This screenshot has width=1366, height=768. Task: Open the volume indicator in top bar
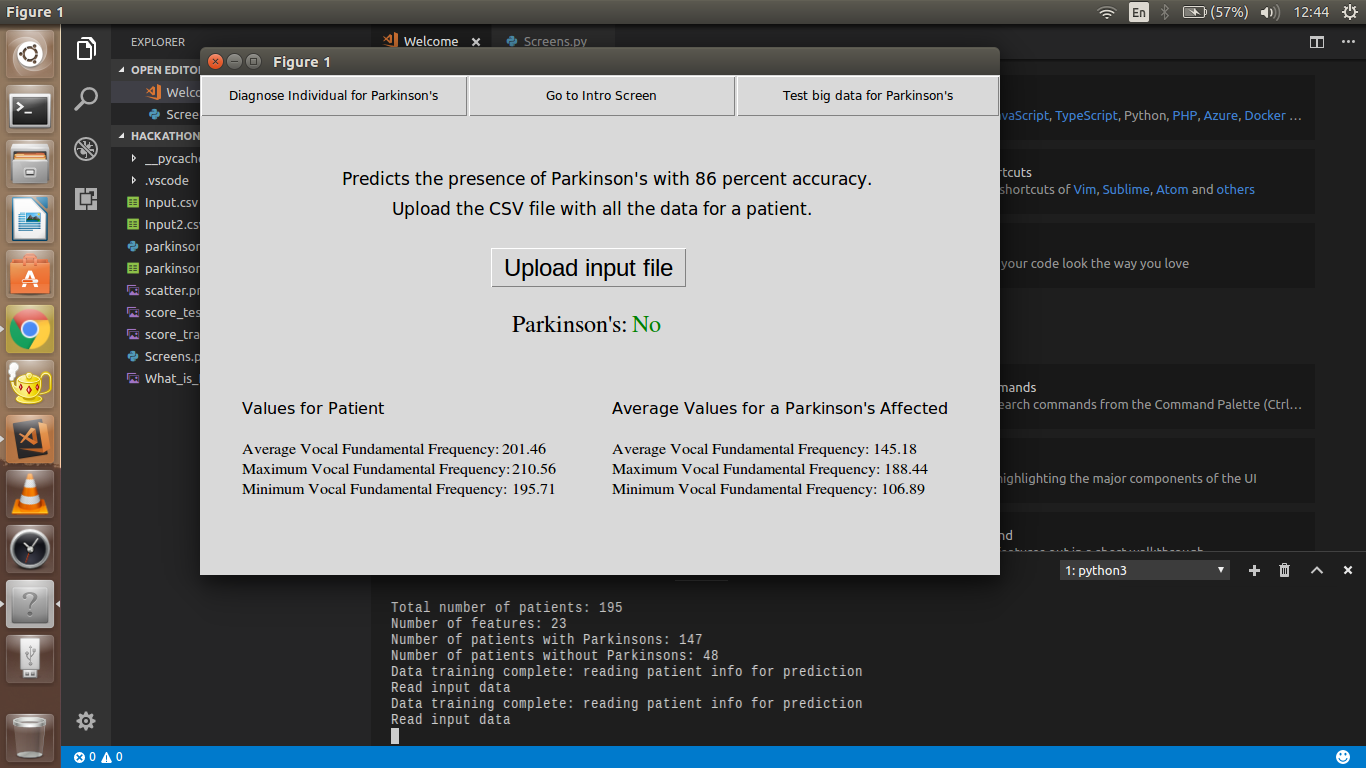pos(1270,12)
